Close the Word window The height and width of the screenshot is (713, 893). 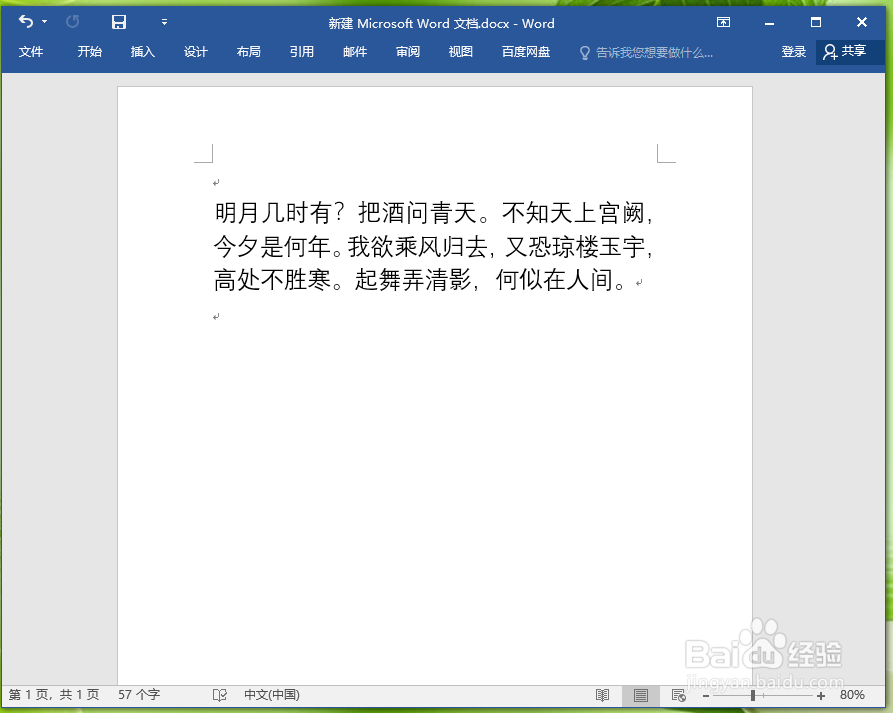click(x=862, y=22)
